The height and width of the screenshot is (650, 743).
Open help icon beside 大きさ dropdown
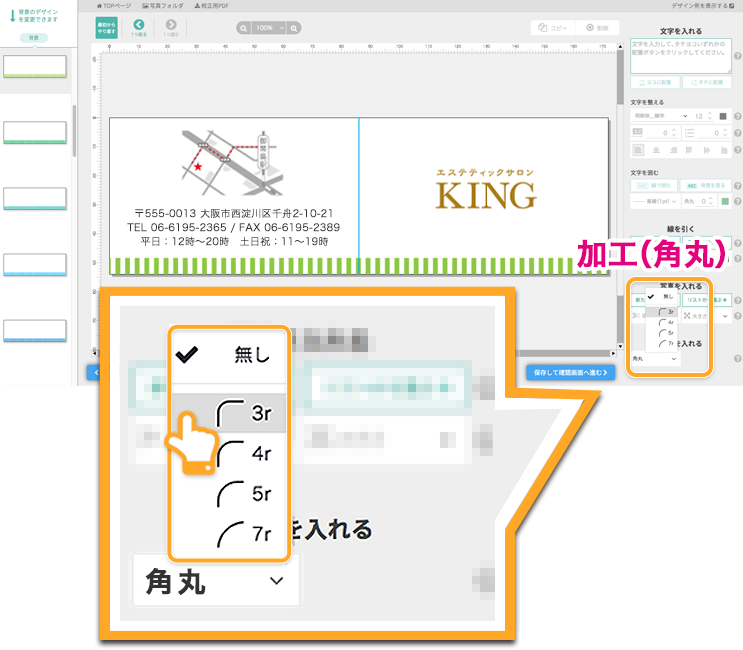point(737,316)
